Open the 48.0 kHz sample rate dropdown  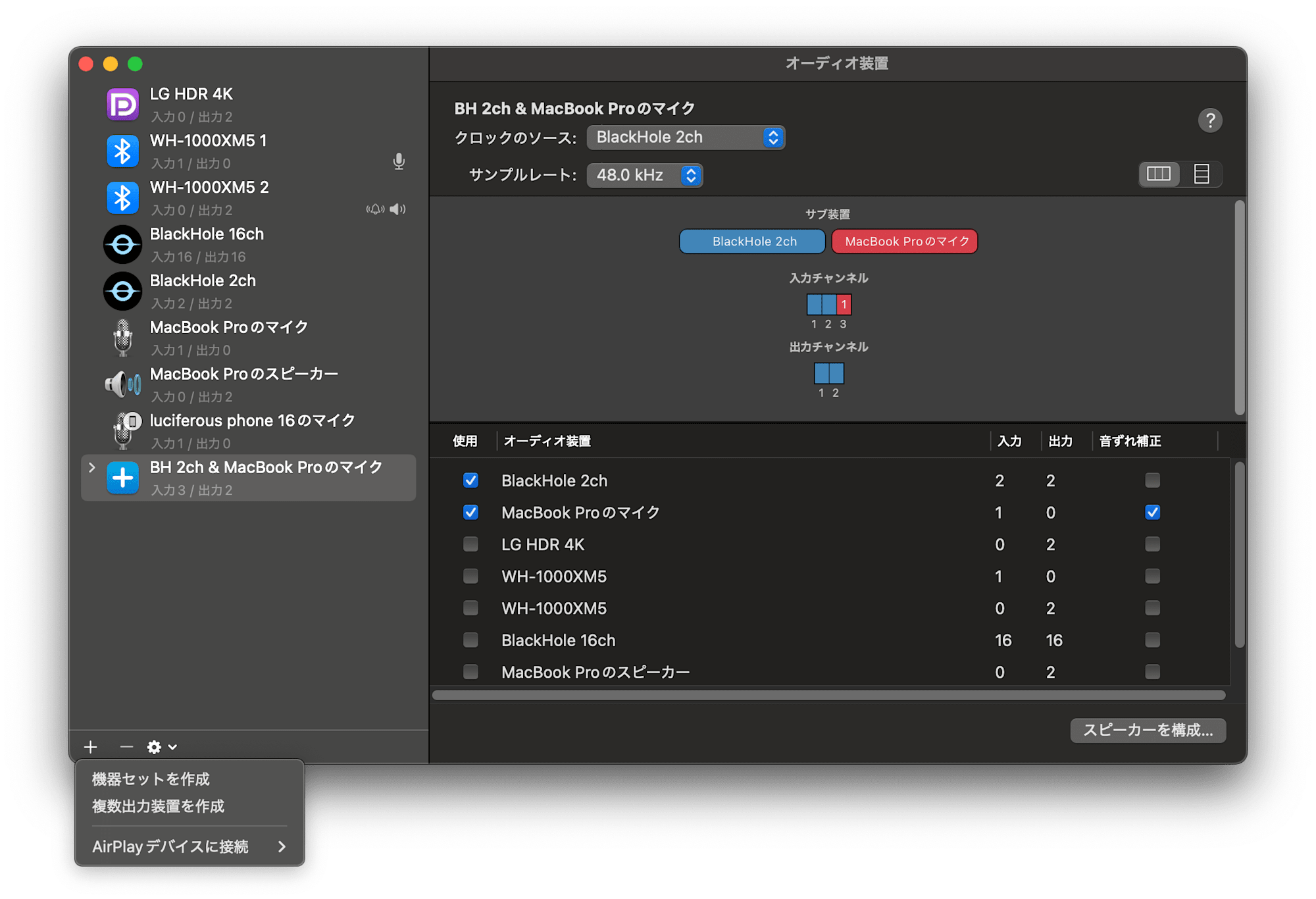(x=645, y=175)
